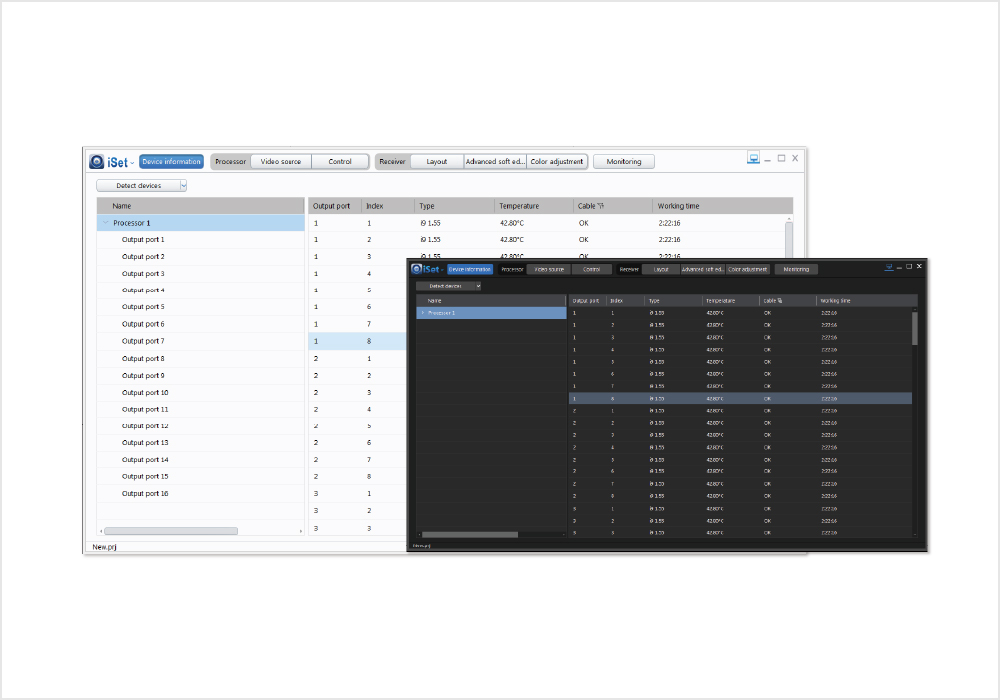
Task: Collapse the Processor 1 tree in light window
Action: (x=106, y=222)
